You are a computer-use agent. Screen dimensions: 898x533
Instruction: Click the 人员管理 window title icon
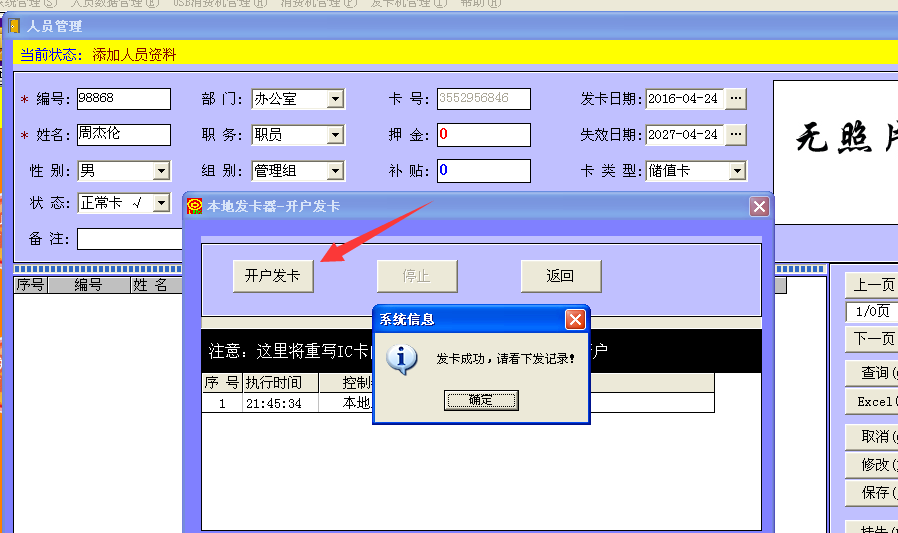click(14, 26)
